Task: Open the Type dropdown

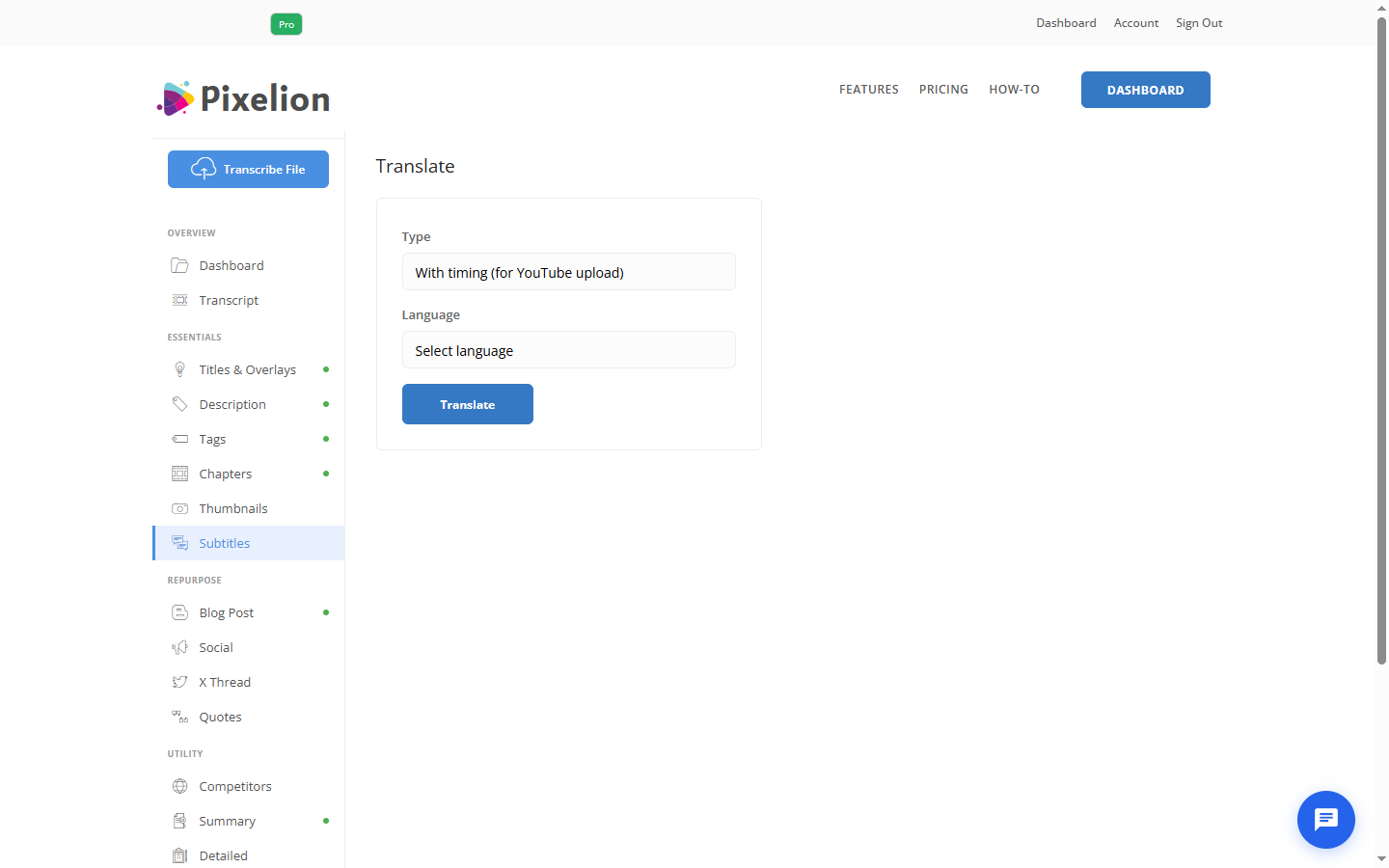Action: click(569, 272)
